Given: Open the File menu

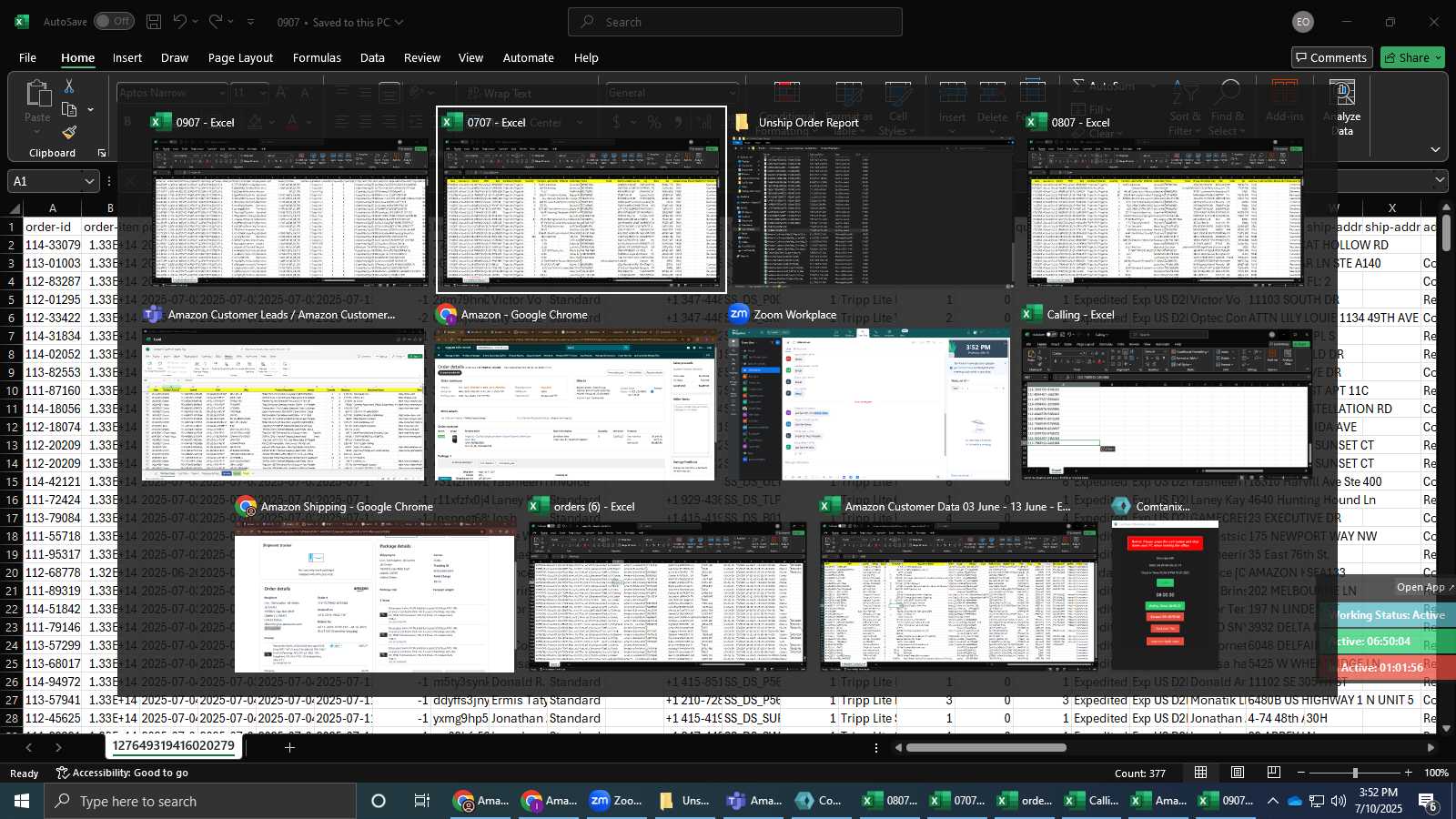Looking at the screenshot, I should coord(28,57).
